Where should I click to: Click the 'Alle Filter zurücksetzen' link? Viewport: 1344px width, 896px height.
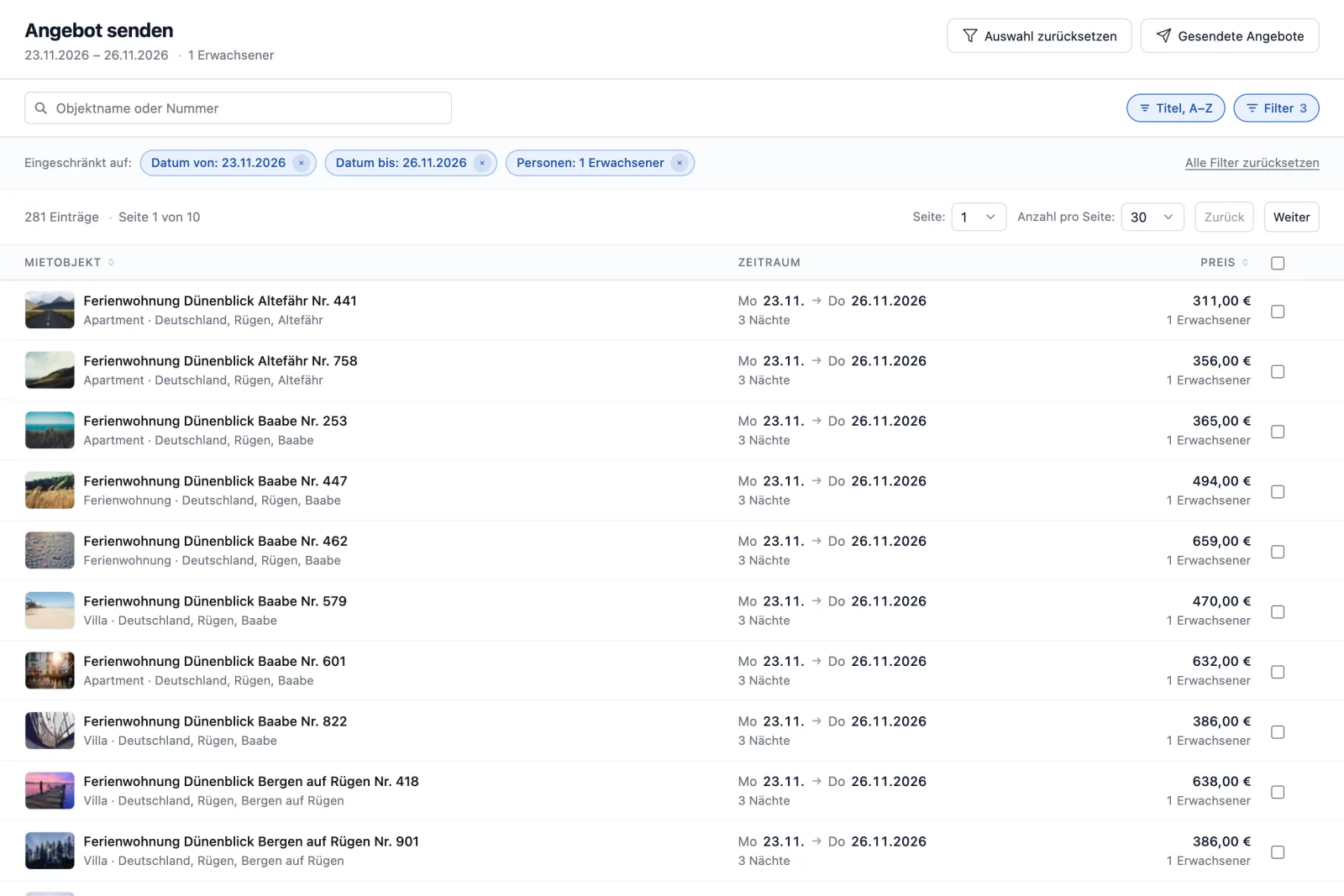1252,163
